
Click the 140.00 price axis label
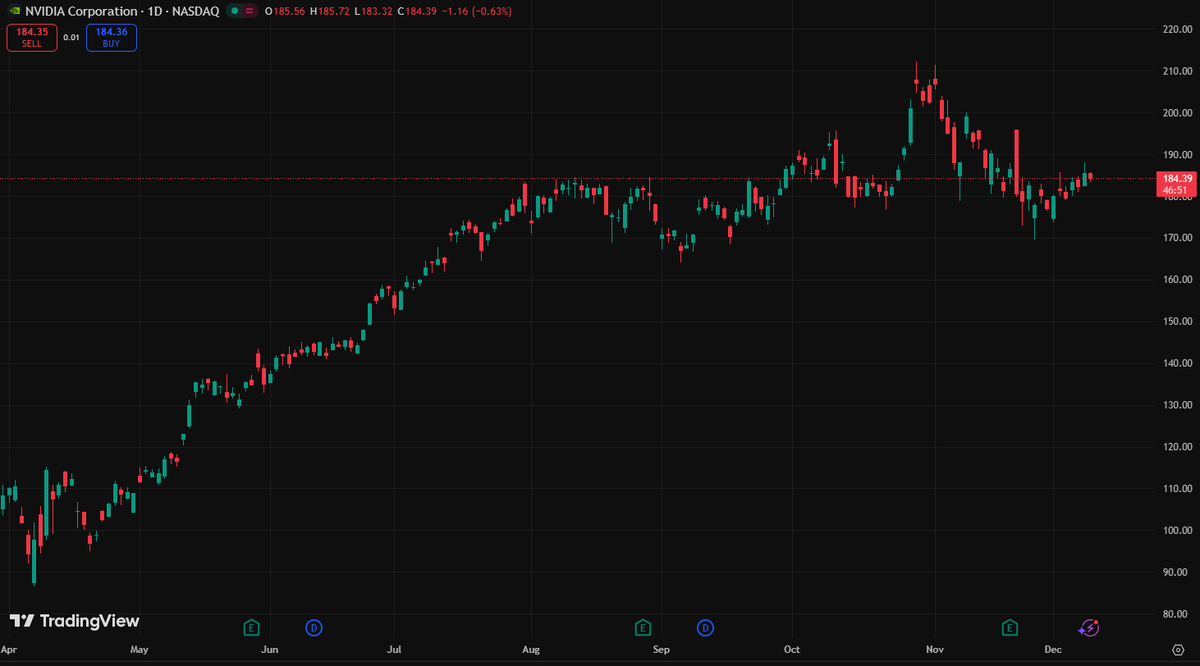pyautogui.click(x=1176, y=363)
